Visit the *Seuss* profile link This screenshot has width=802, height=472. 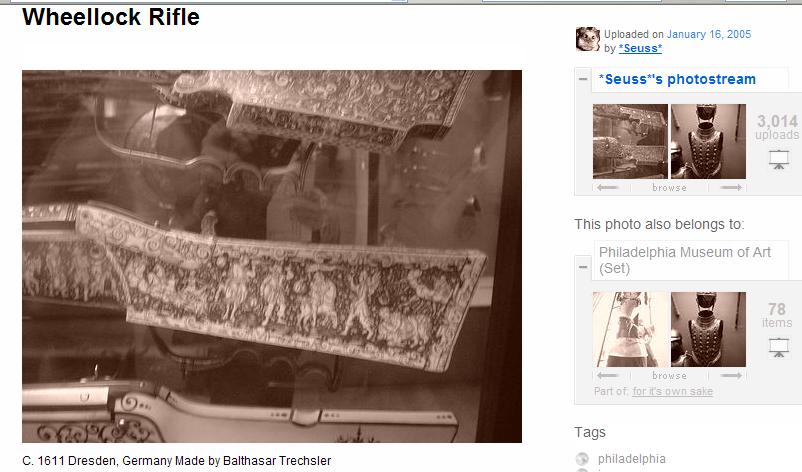(640, 49)
